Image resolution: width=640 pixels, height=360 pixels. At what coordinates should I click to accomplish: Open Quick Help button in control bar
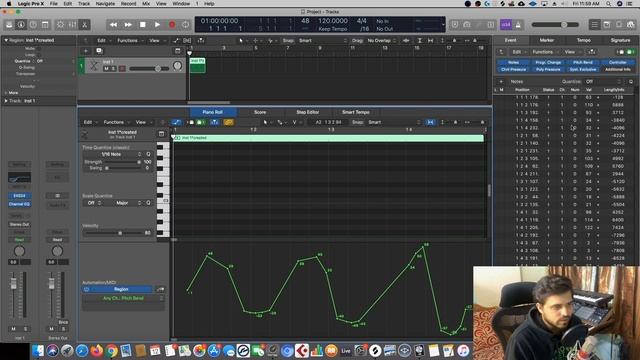[x=33, y=25]
